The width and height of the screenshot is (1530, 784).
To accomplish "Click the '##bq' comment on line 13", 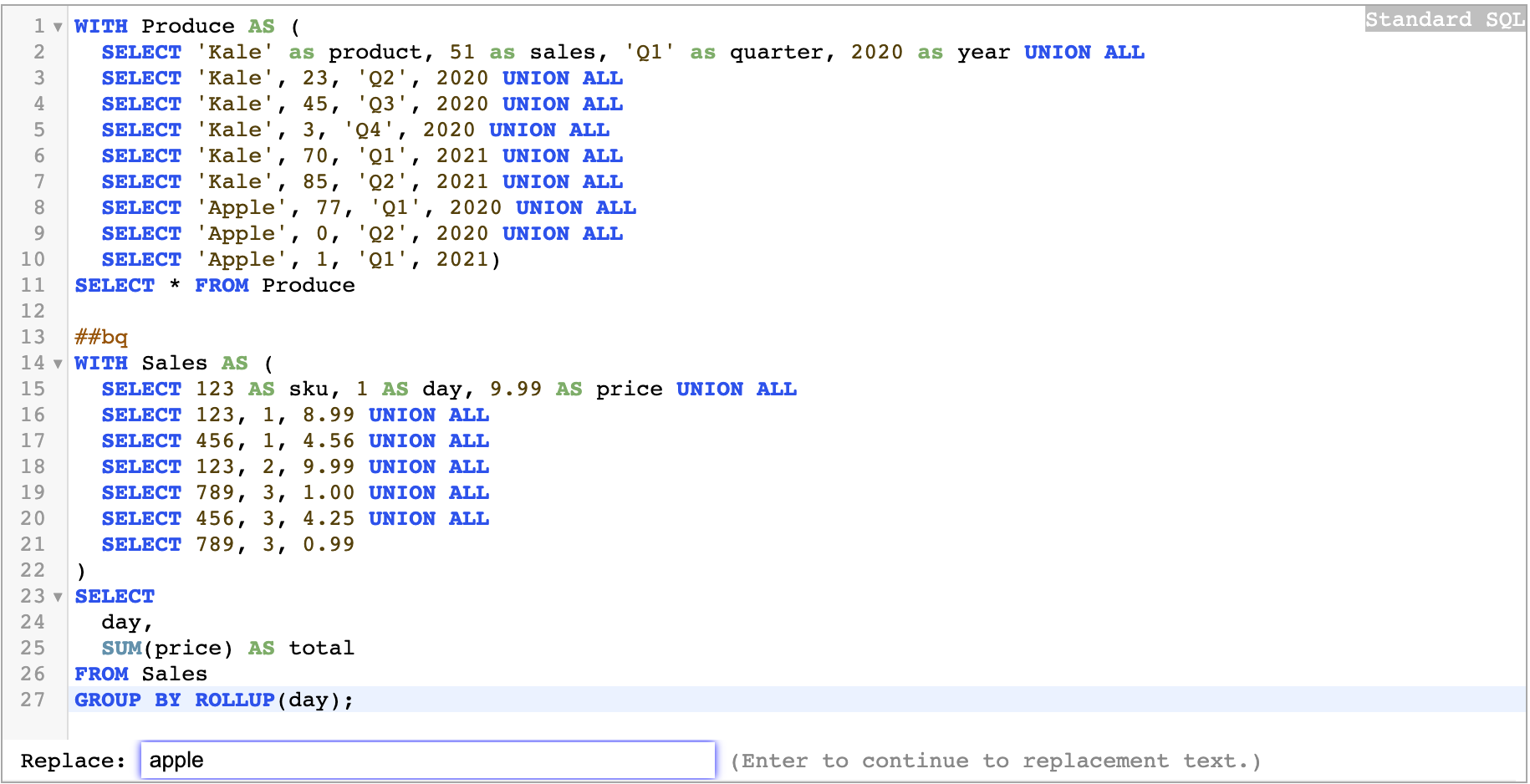I will click(101, 337).
